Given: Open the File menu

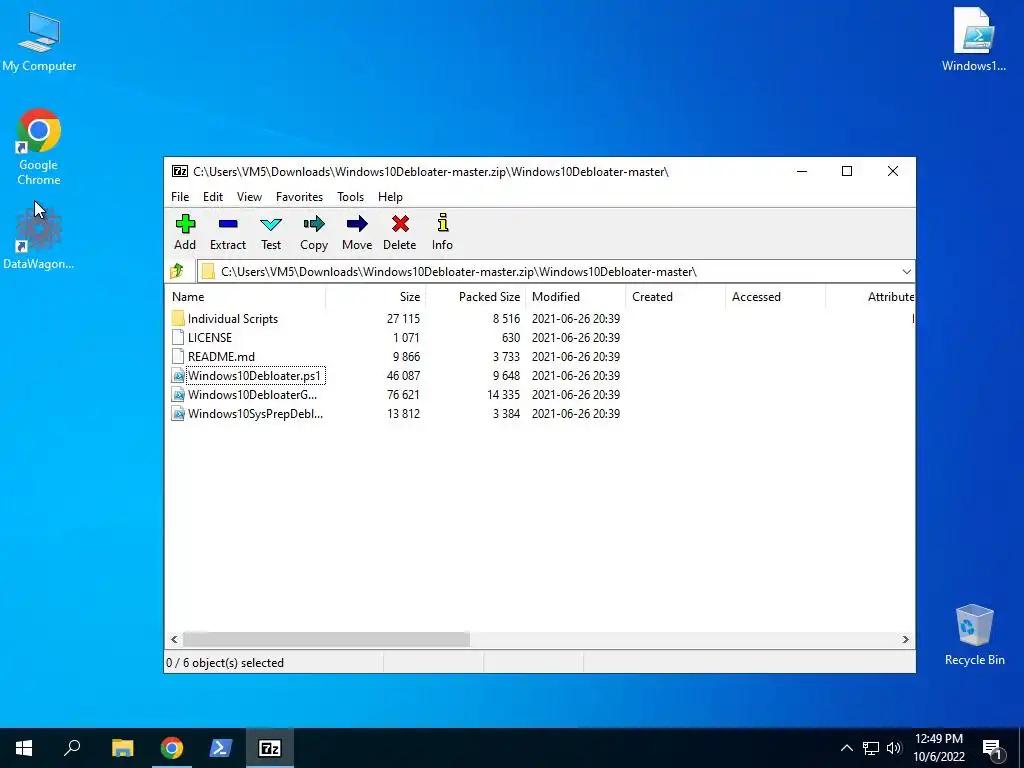Looking at the screenshot, I should coord(180,197).
